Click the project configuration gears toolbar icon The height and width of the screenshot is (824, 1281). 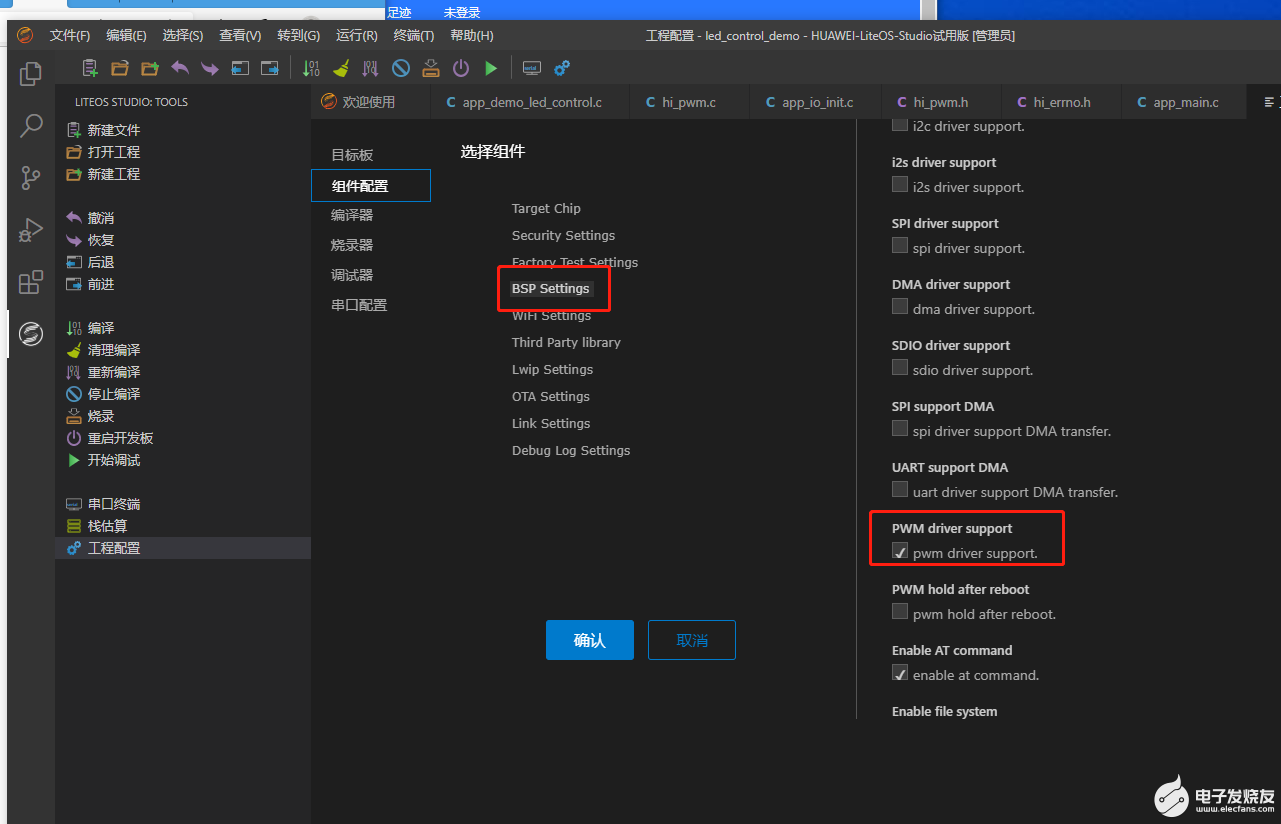click(562, 68)
